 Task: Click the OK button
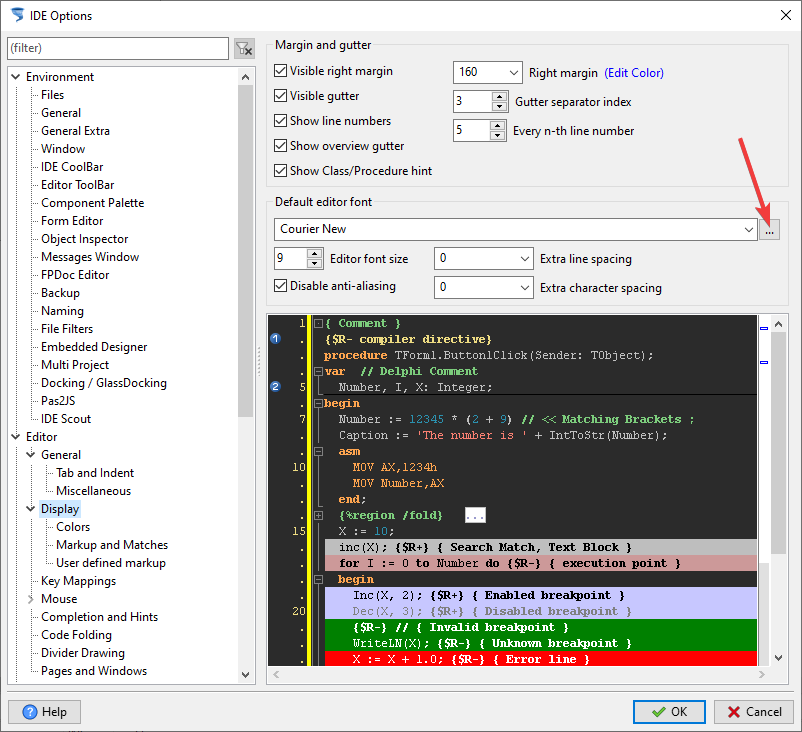(x=669, y=712)
